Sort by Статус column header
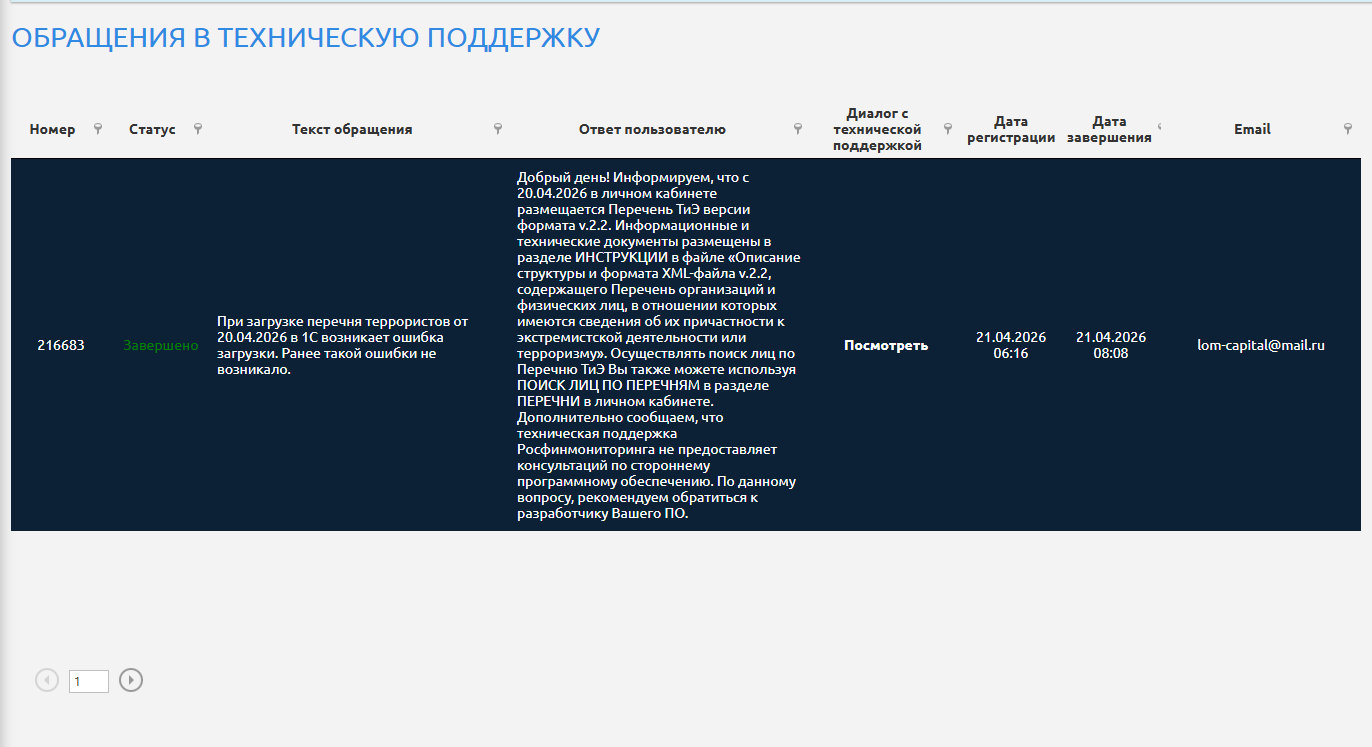1372x747 pixels. (x=152, y=129)
